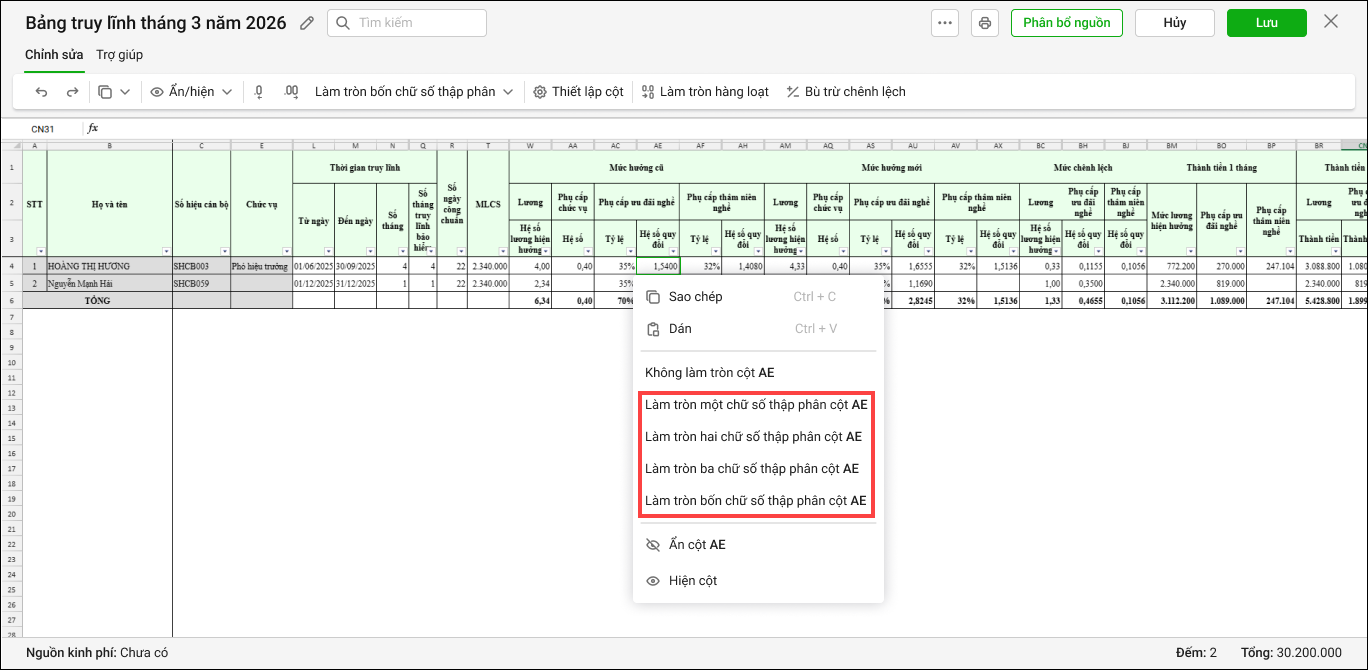Click the Tìm kiếm search field

(x=407, y=23)
